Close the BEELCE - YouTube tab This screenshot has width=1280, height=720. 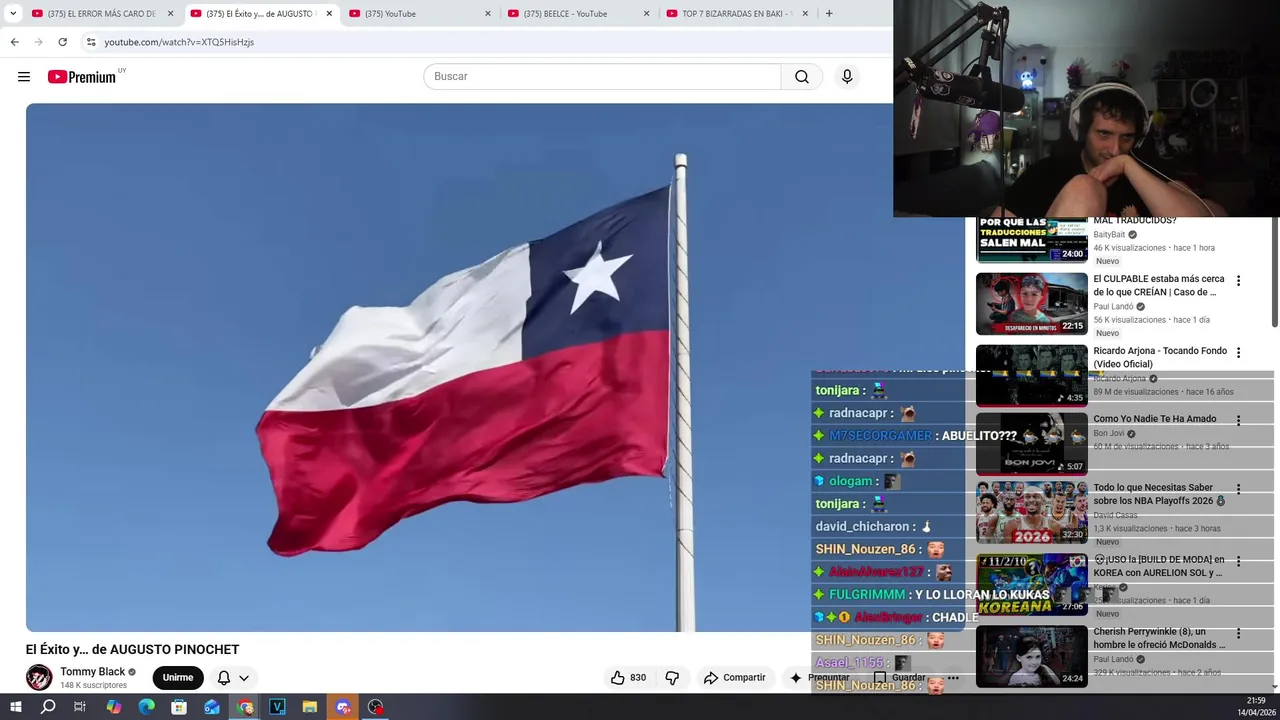646,14
